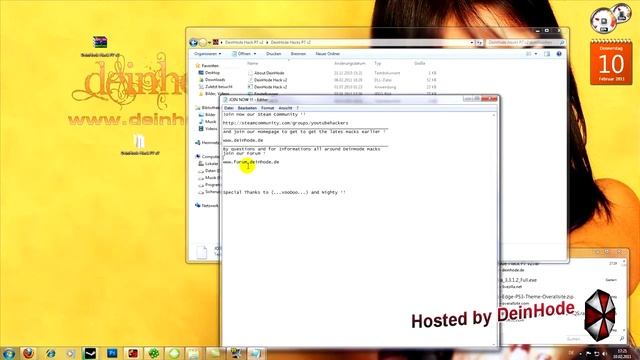This screenshot has width=640, height=360.
Task: Click the Explorer search box
Action: (x=526, y=42)
